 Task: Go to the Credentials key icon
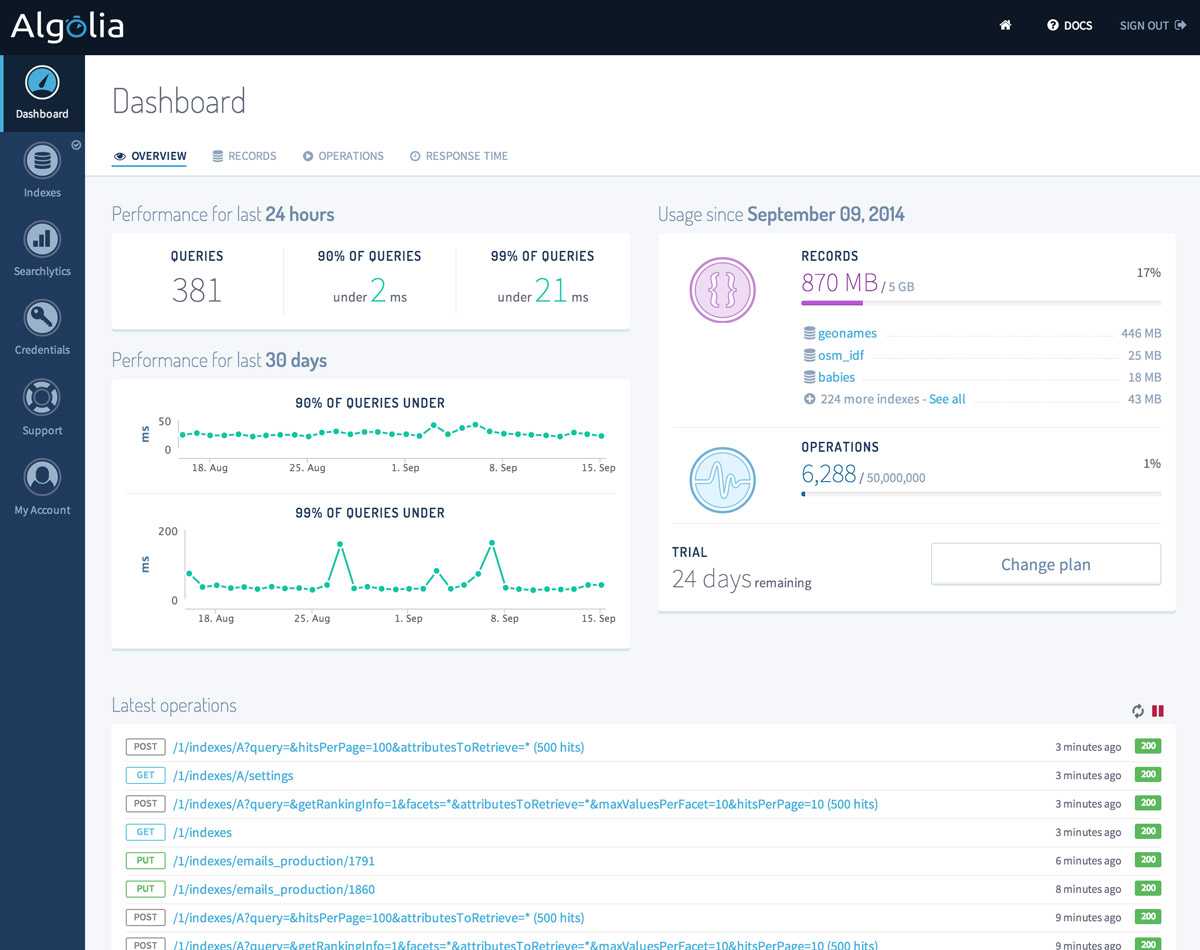point(42,318)
